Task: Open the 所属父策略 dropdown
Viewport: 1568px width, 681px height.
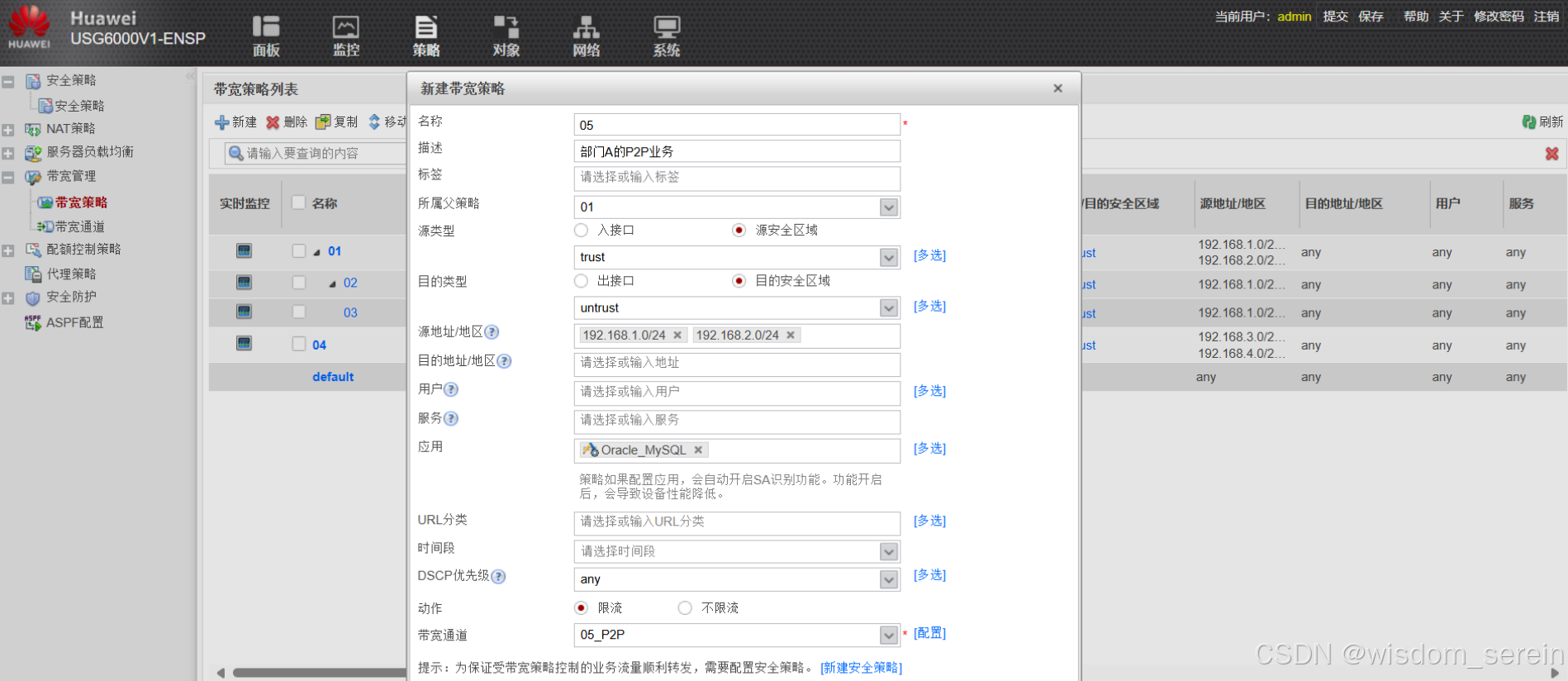Action: tap(889, 207)
